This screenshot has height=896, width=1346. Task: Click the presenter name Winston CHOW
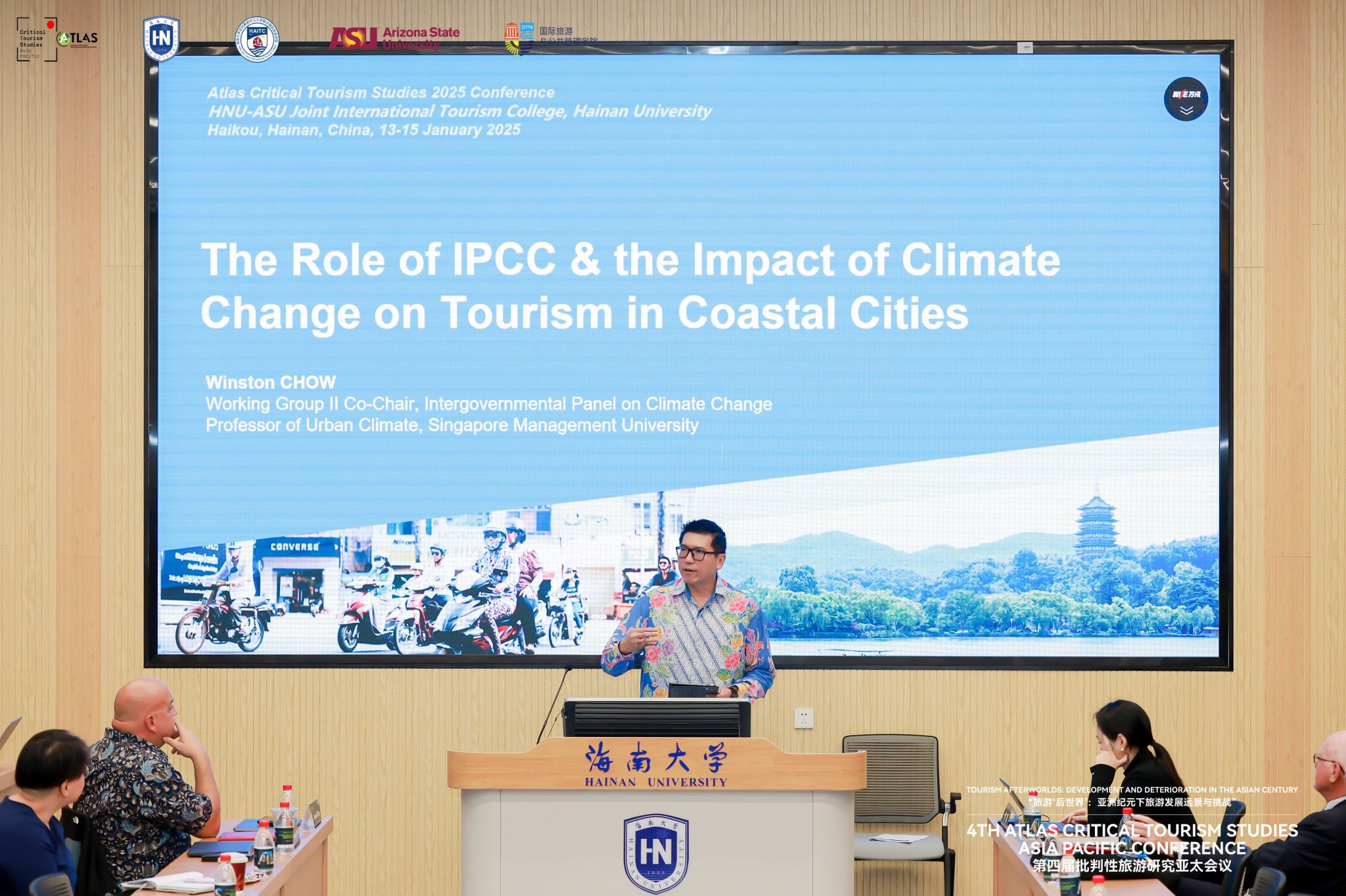tap(271, 382)
